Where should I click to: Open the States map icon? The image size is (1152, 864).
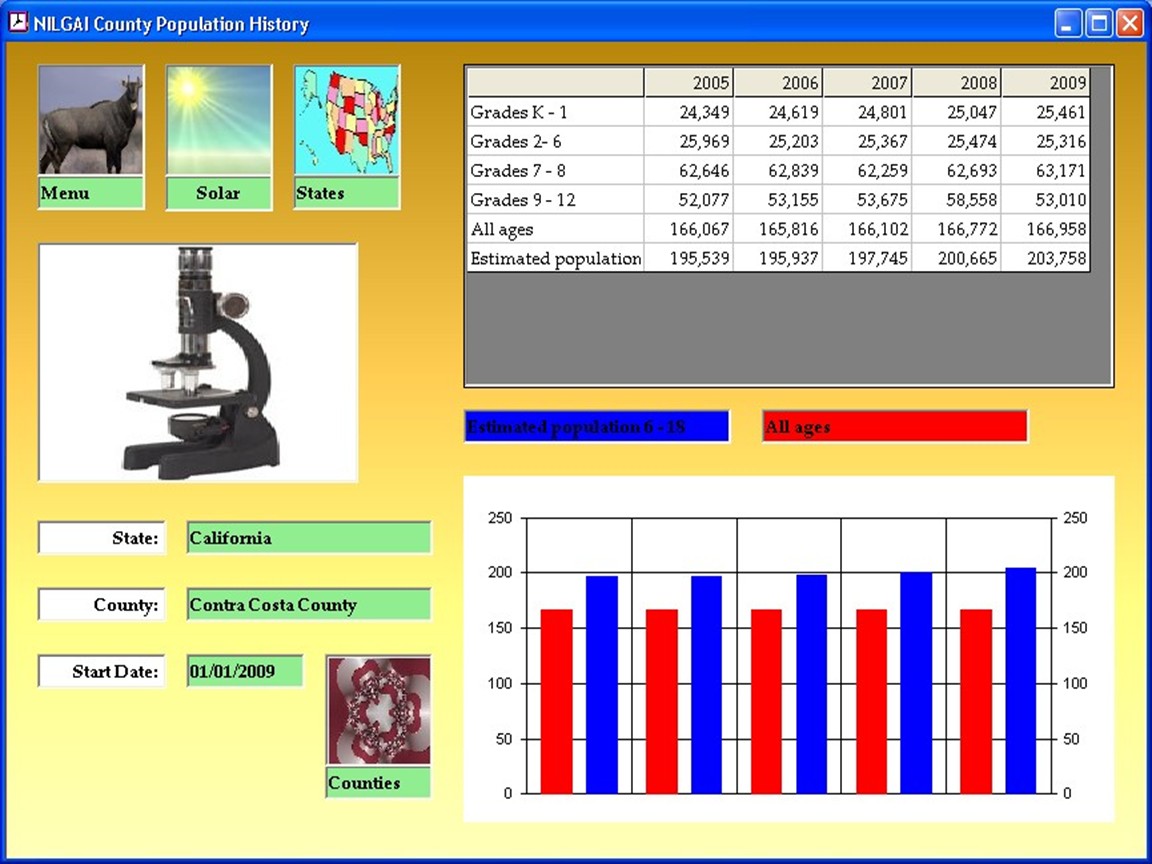347,121
